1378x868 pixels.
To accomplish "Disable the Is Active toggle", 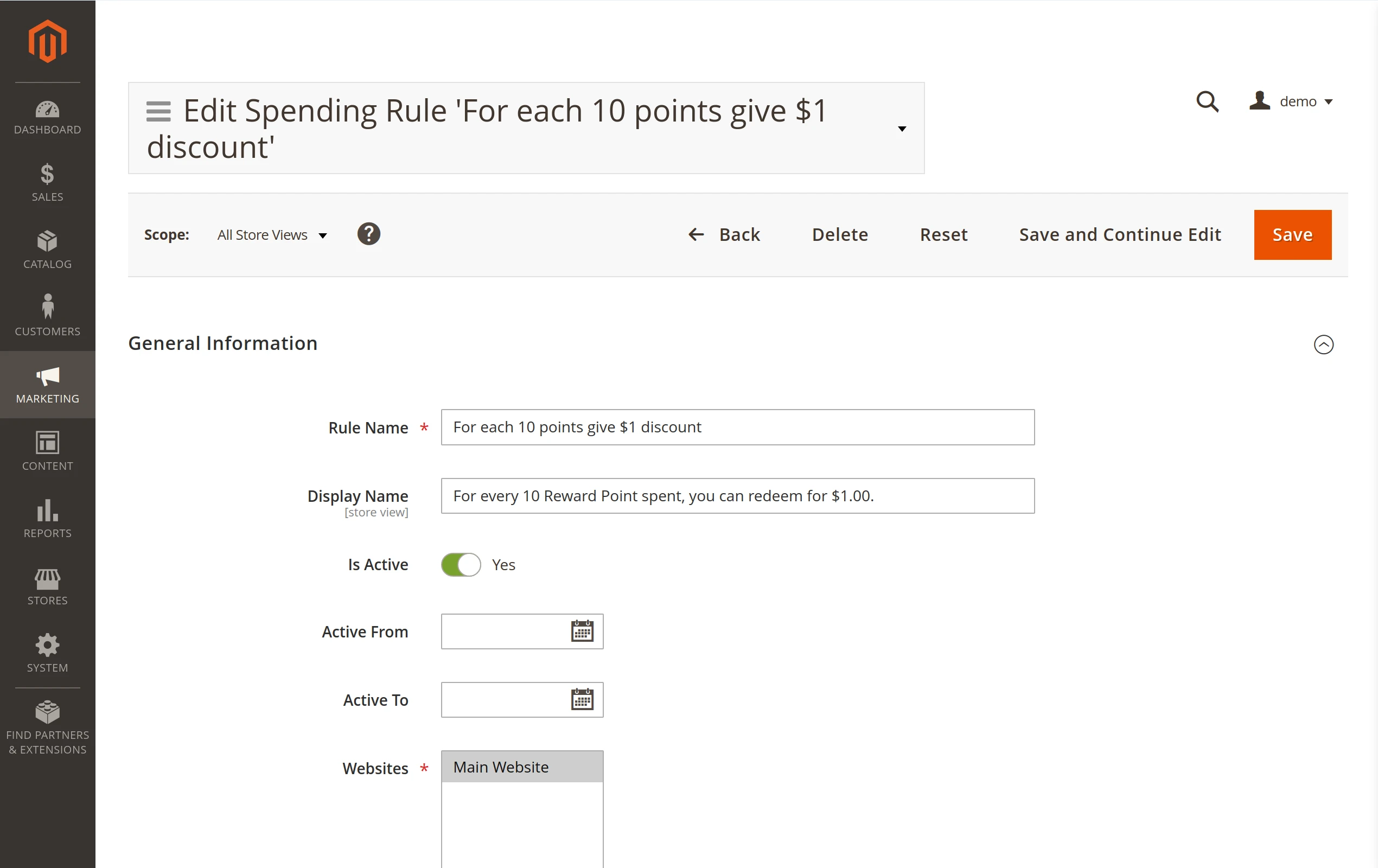I will pyautogui.click(x=461, y=564).
